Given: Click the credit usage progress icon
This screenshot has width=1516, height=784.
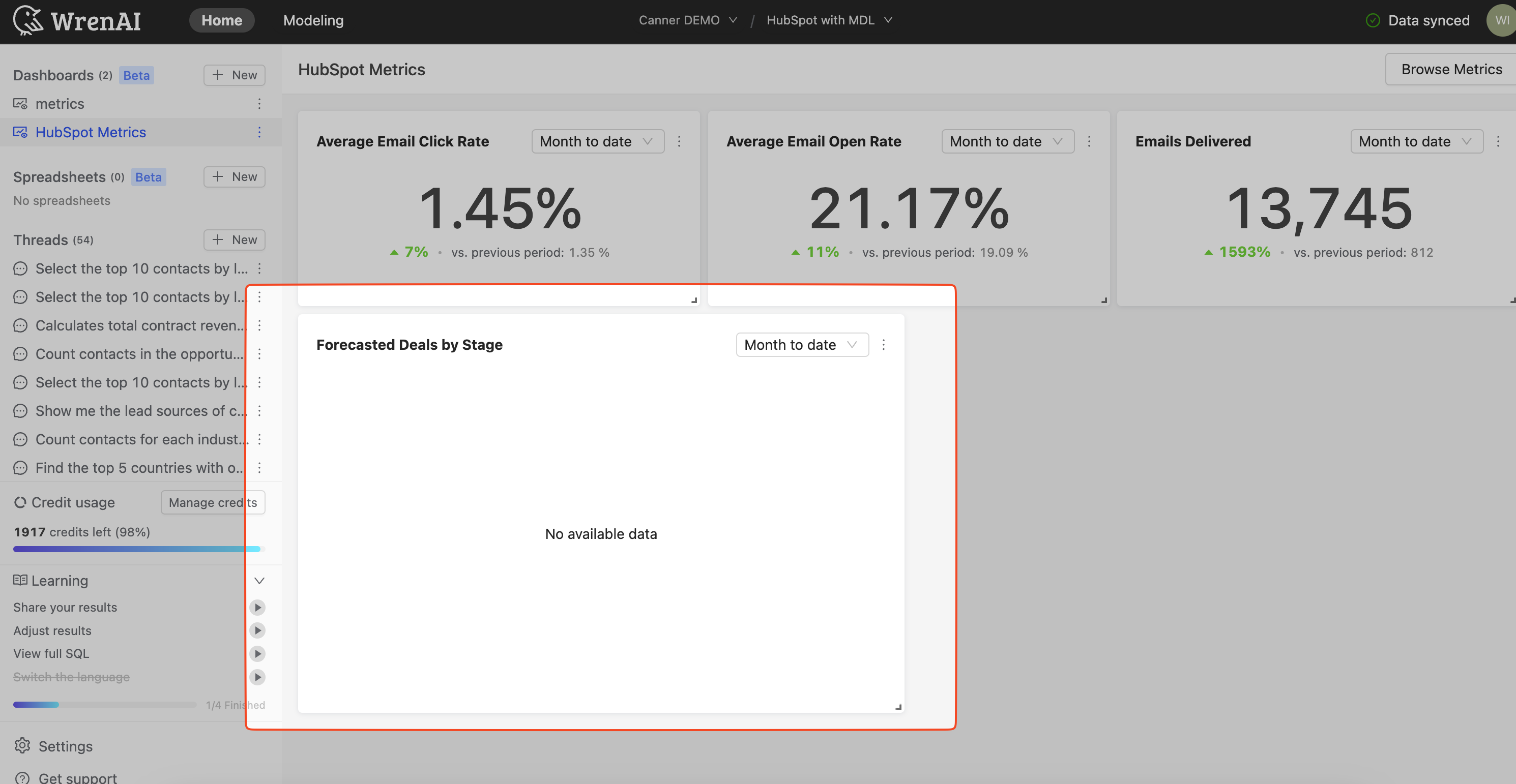Looking at the screenshot, I should tap(19, 502).
